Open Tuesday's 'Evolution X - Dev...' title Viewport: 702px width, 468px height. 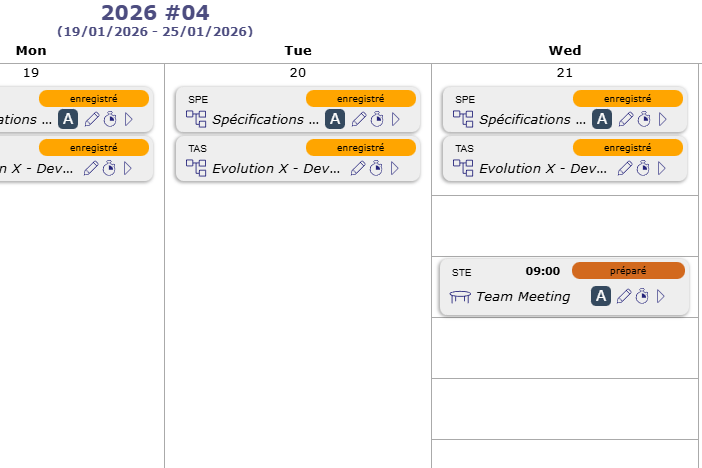pos(276,168)
